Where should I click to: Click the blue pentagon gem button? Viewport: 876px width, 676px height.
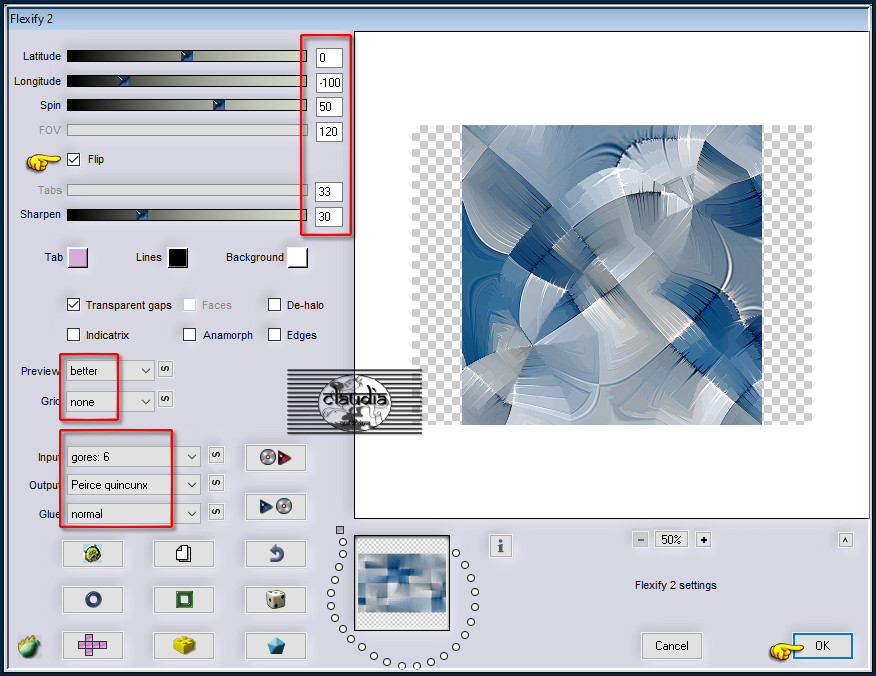pyautogui.click(x=275, y=645)
